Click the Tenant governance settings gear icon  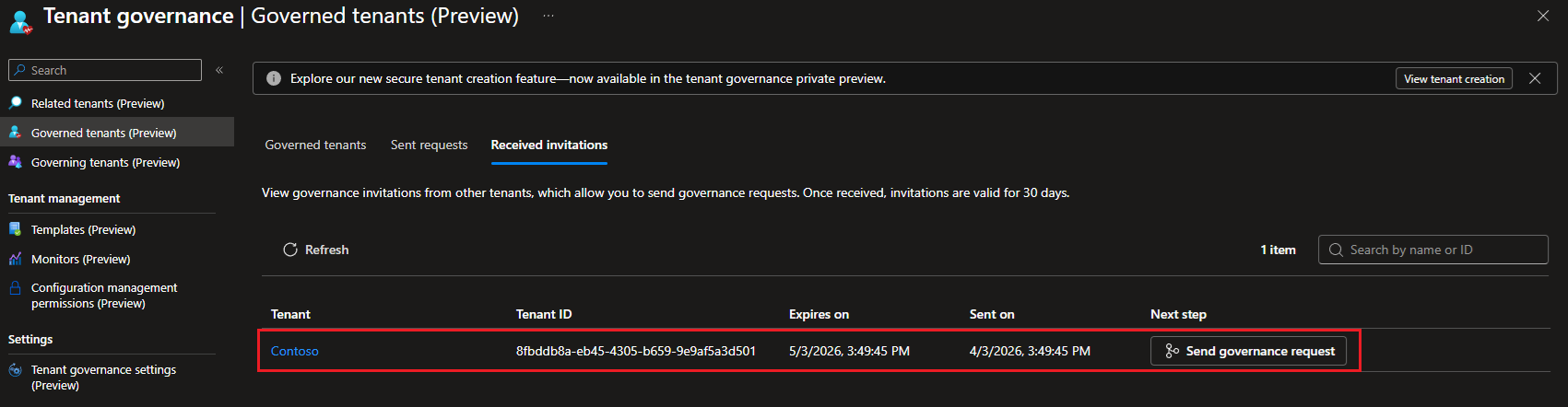click(15, 370)
